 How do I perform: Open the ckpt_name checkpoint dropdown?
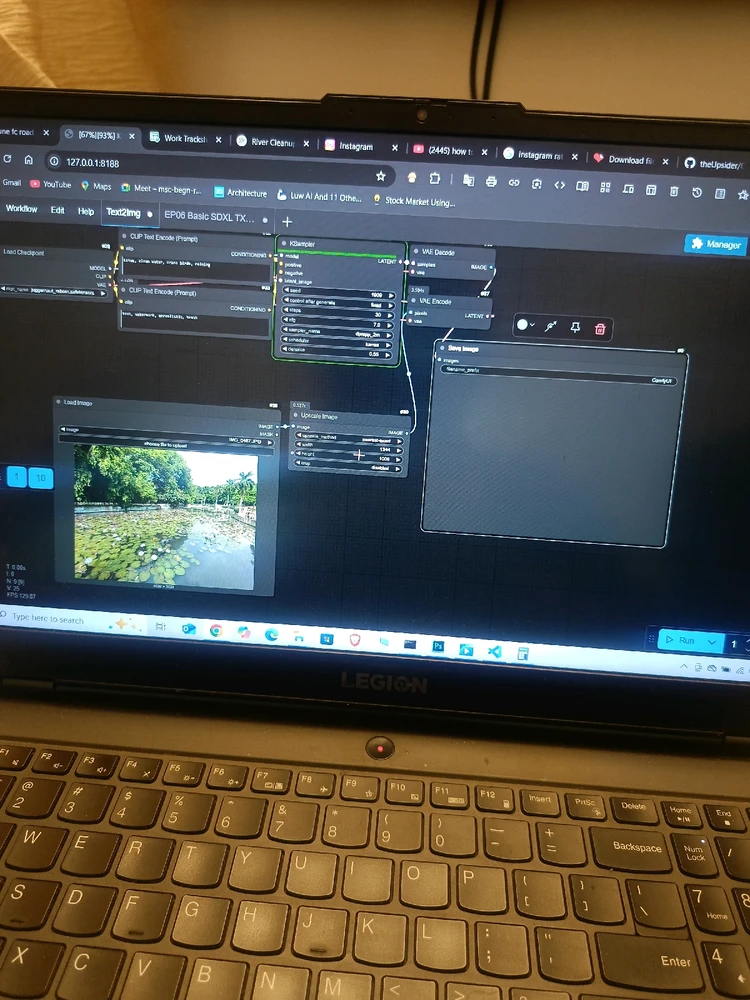56,291
